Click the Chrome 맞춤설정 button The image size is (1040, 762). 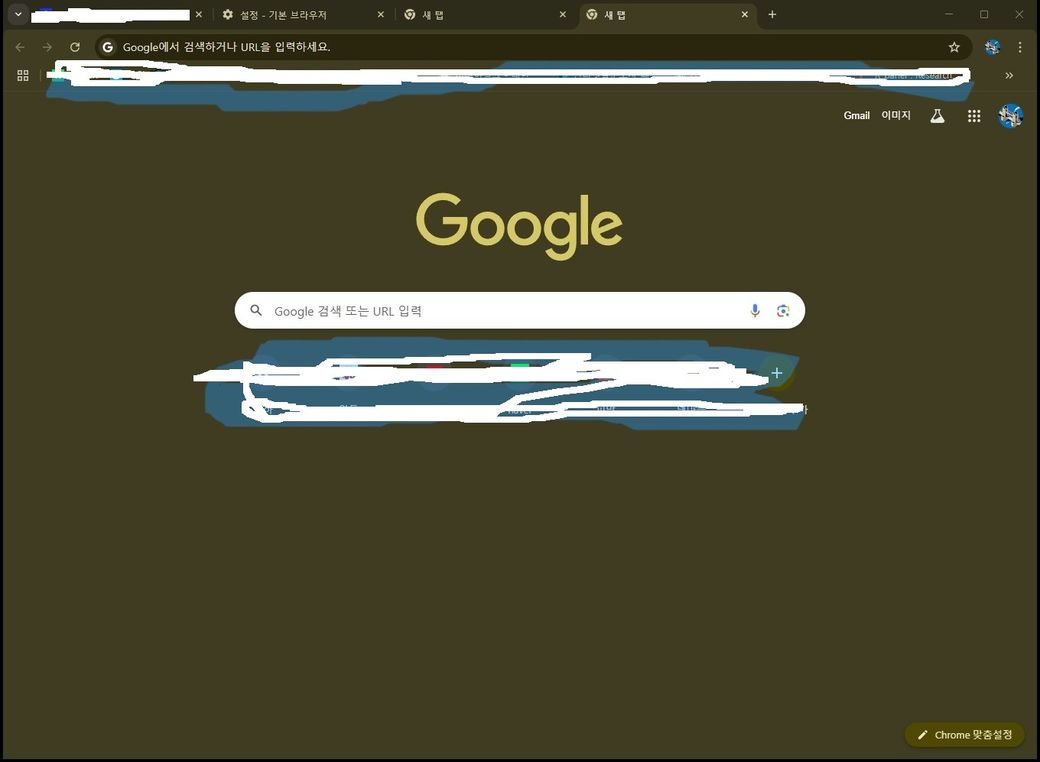965,735
